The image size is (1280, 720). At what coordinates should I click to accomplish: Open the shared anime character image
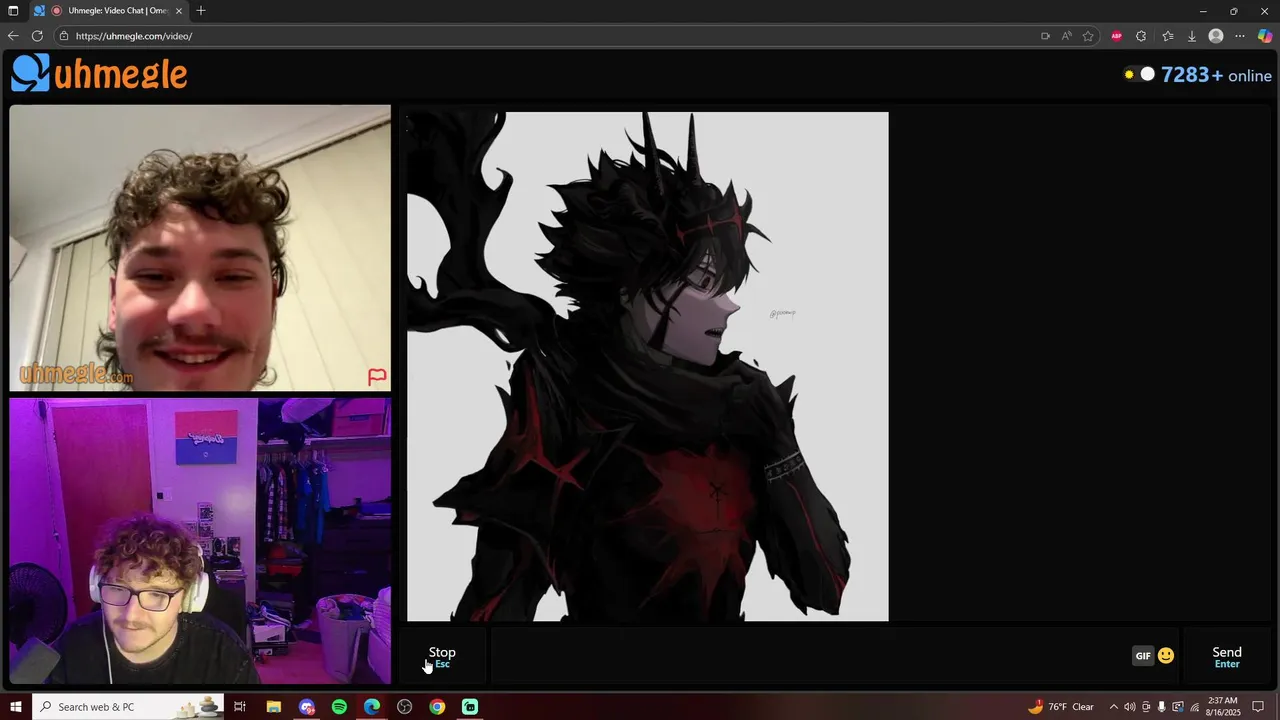pos(647,366)
